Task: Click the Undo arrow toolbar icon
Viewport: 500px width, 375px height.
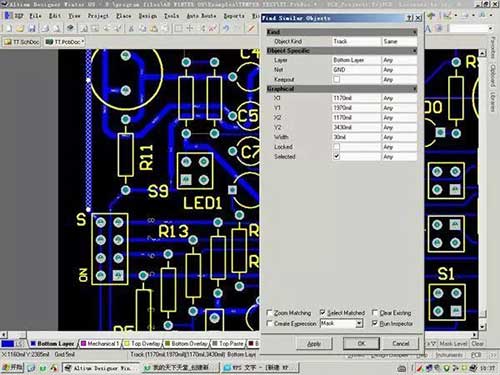Action: [x=226, y=29]
